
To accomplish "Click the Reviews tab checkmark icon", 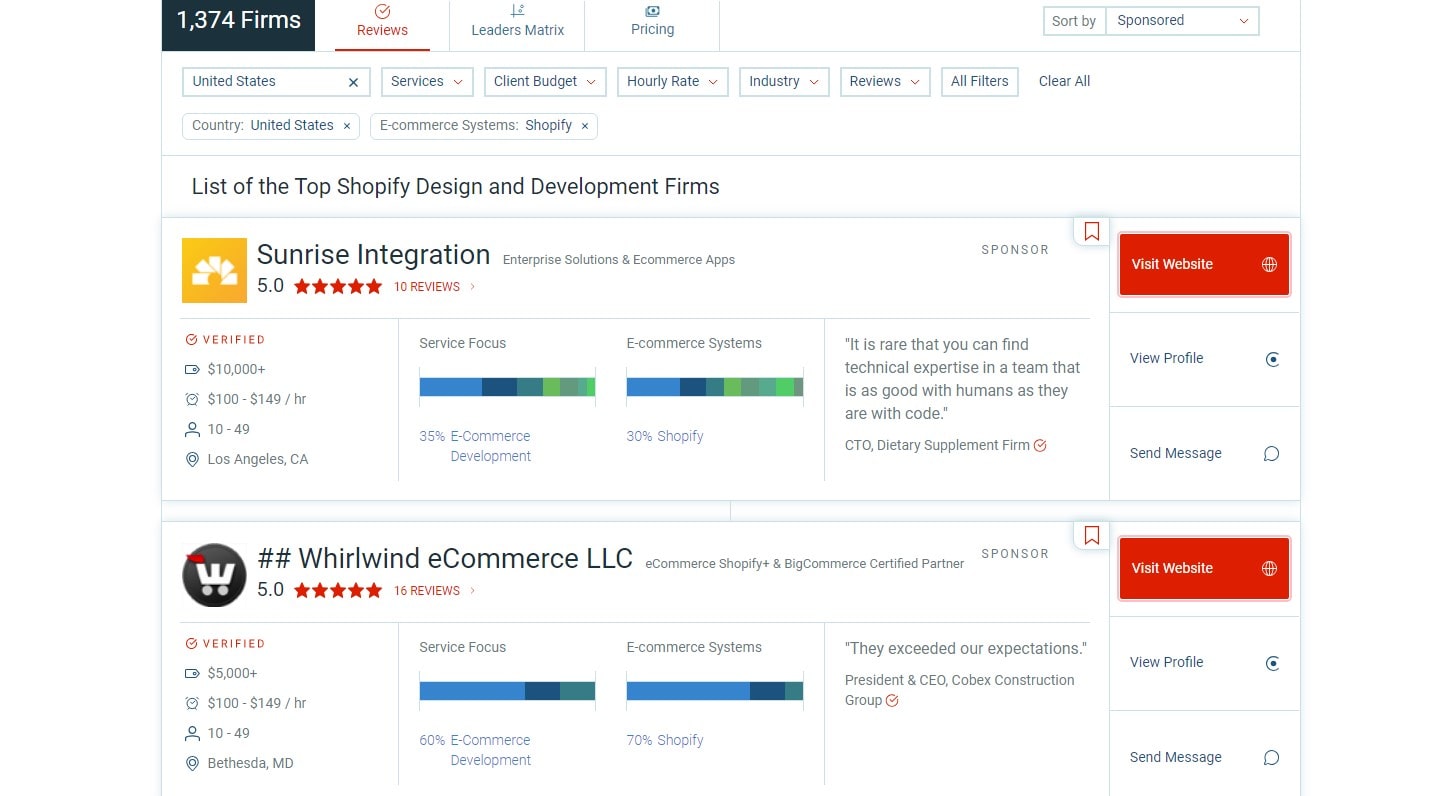I will [x=382, y=11].
